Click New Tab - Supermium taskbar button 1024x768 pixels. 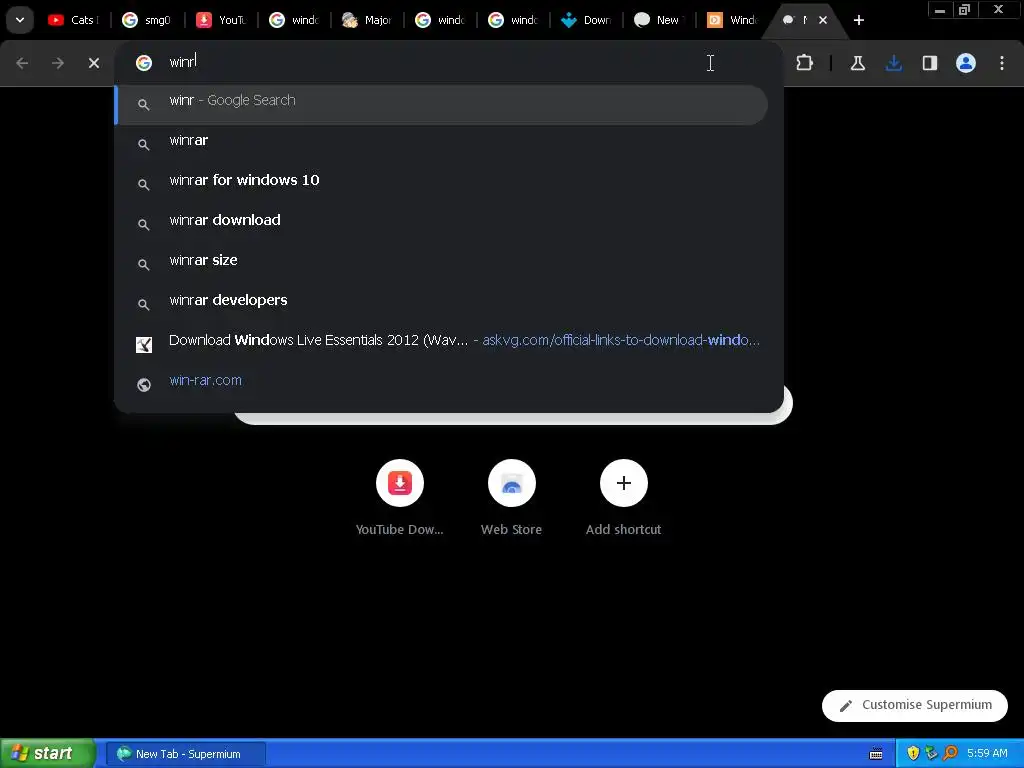pos(185,754)
